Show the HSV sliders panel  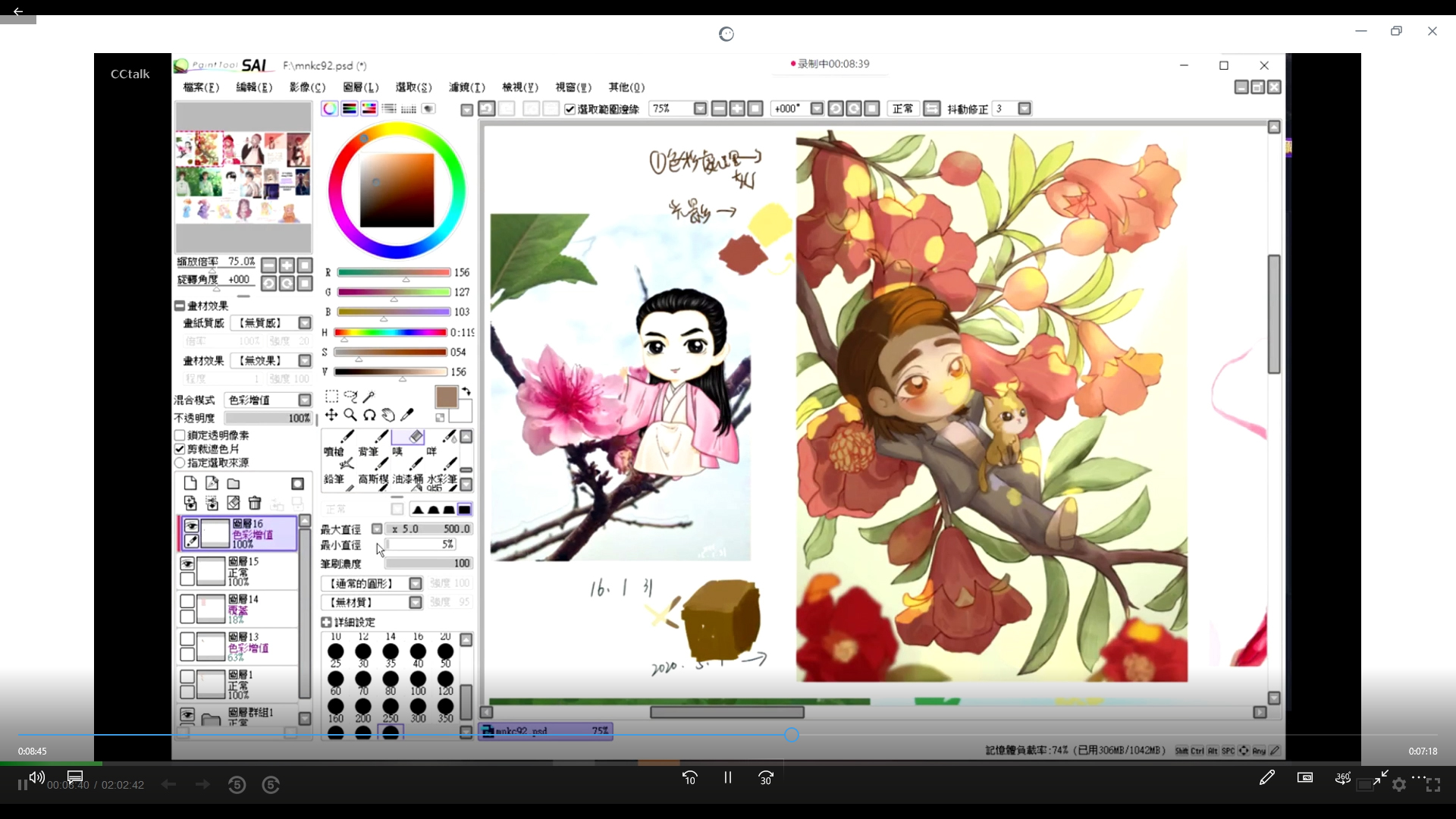(x=369, y=109)
